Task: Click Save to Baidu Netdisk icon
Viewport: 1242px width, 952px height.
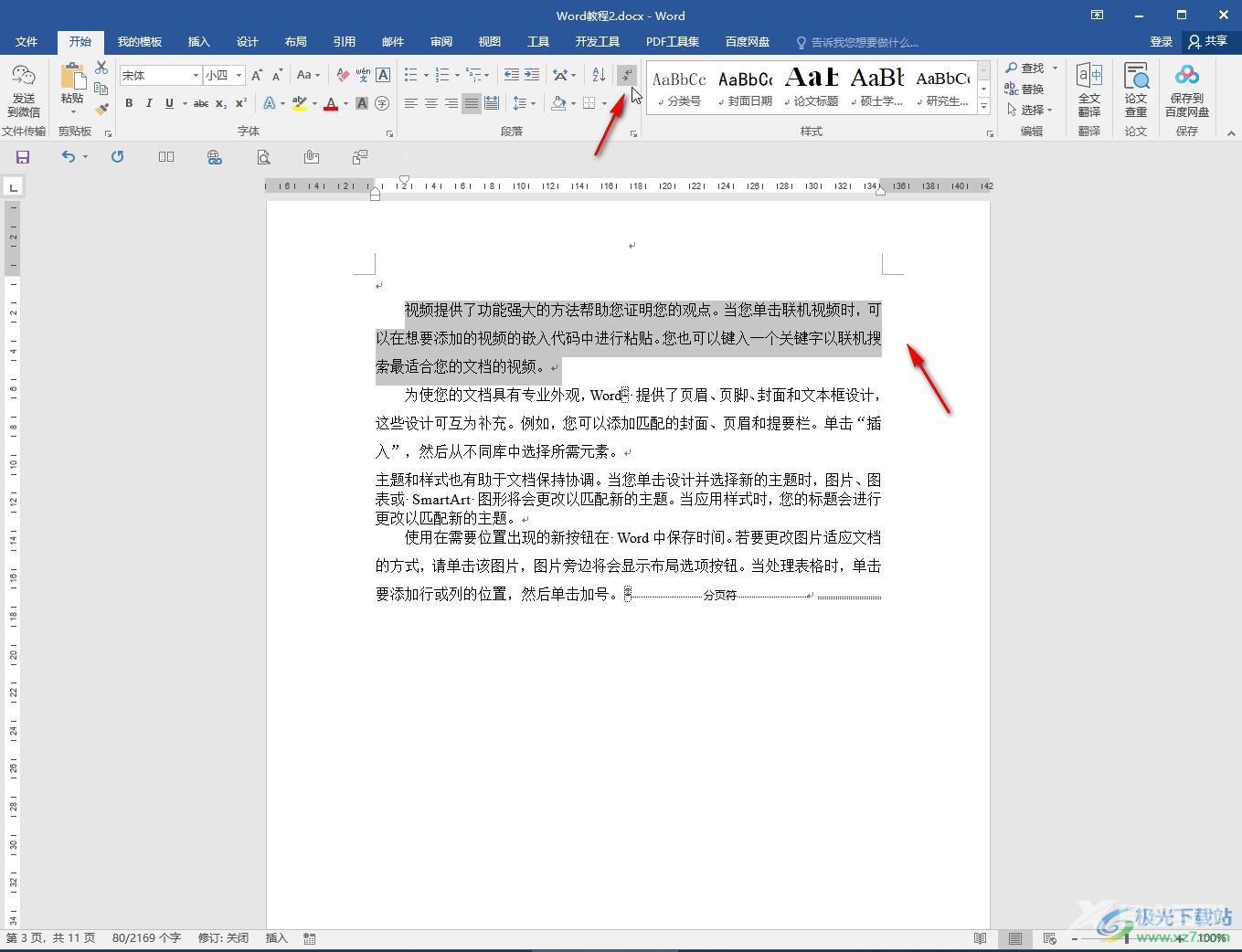Action: pos(1187,91)
